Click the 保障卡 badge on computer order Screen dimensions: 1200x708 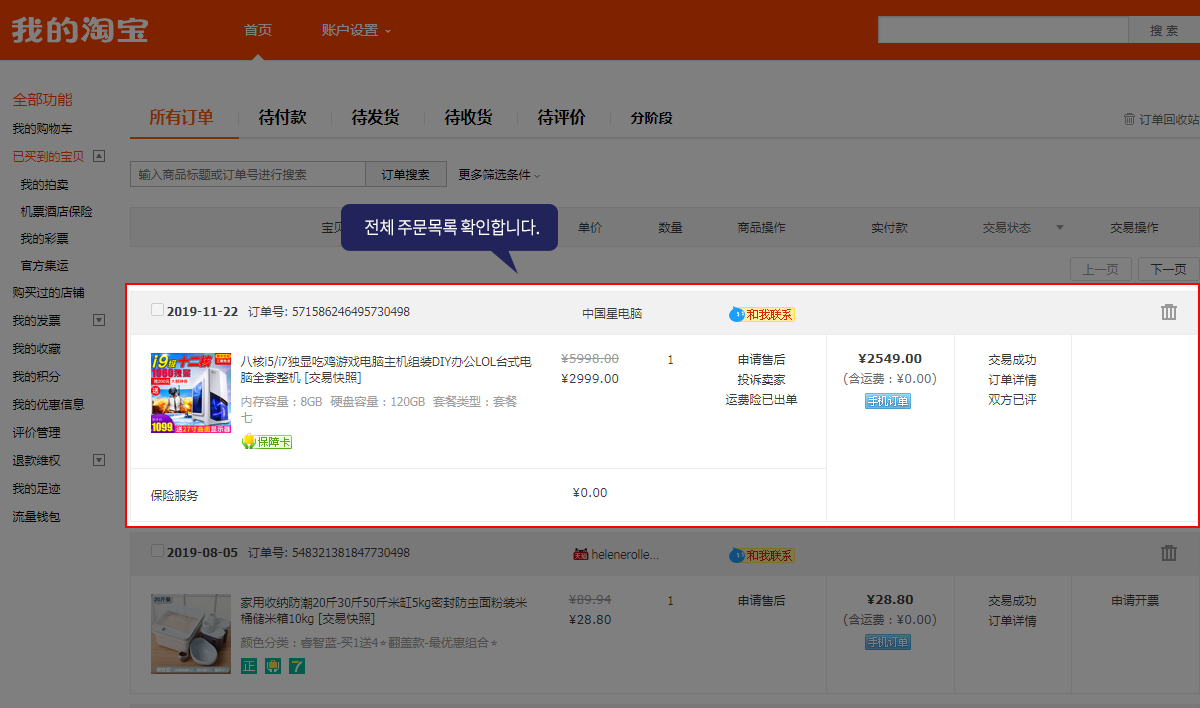[267, 442]
